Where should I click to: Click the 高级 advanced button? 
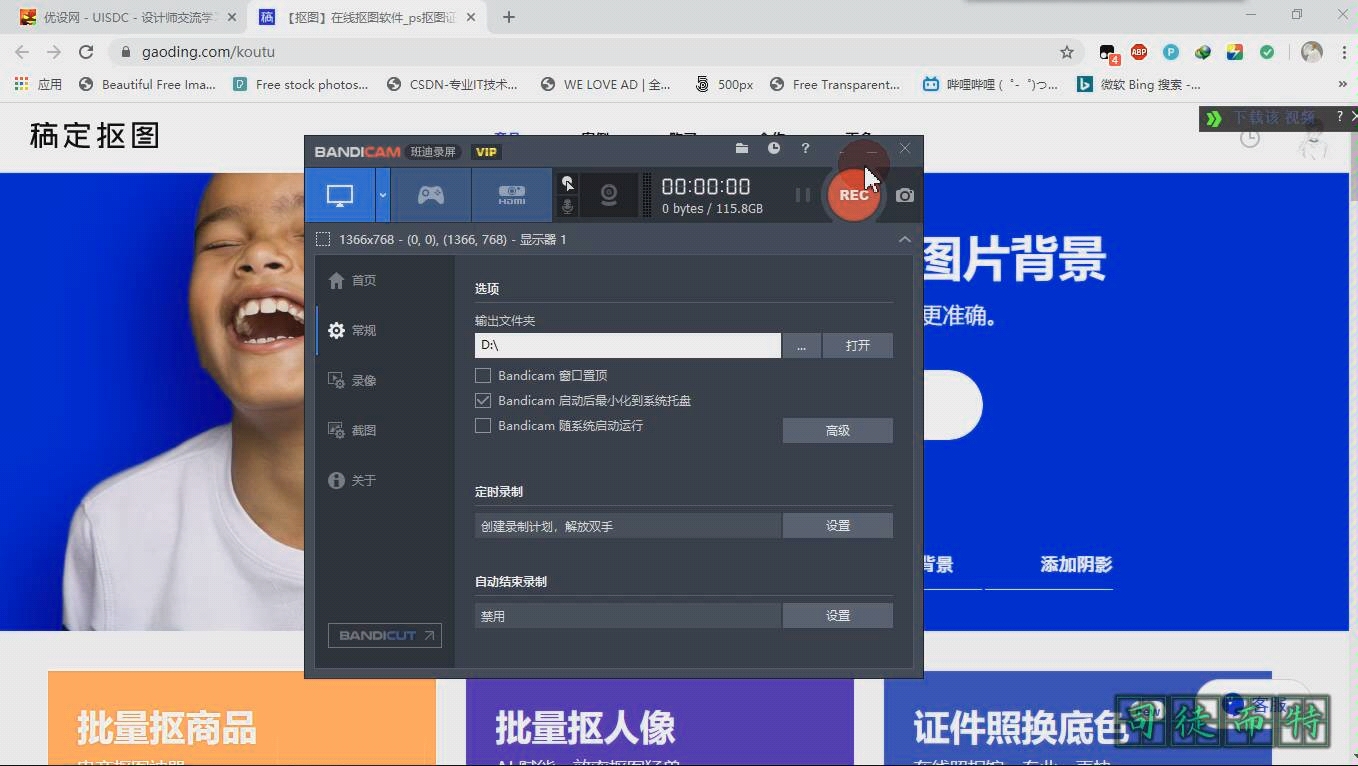(838, 430)
